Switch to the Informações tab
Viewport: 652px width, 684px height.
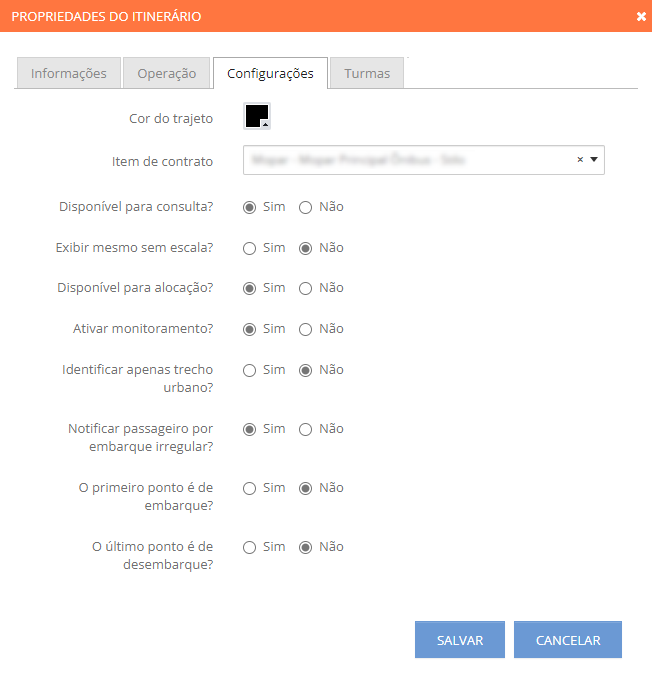[68, 73]
